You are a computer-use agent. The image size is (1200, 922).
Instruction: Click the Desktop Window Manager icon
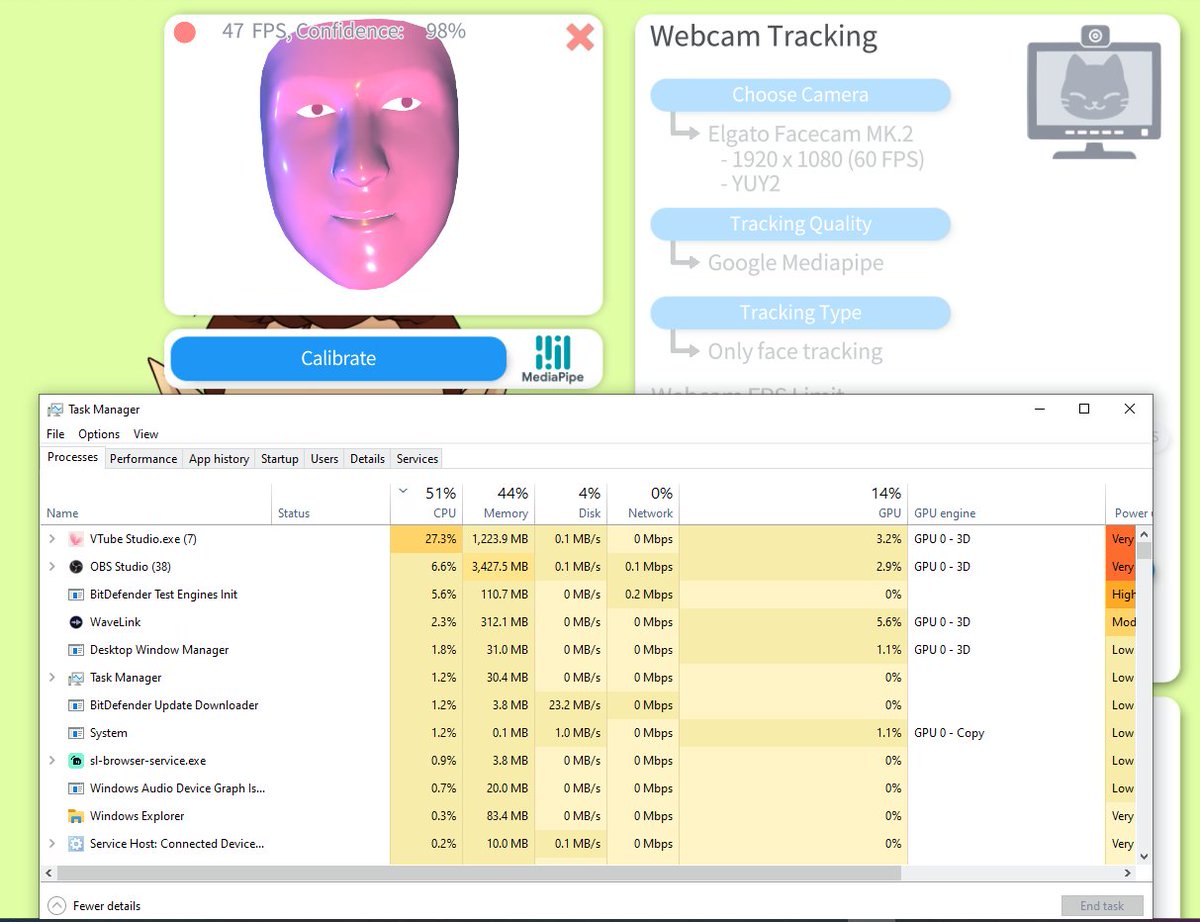pyautogui.click(x=76, y=650)
